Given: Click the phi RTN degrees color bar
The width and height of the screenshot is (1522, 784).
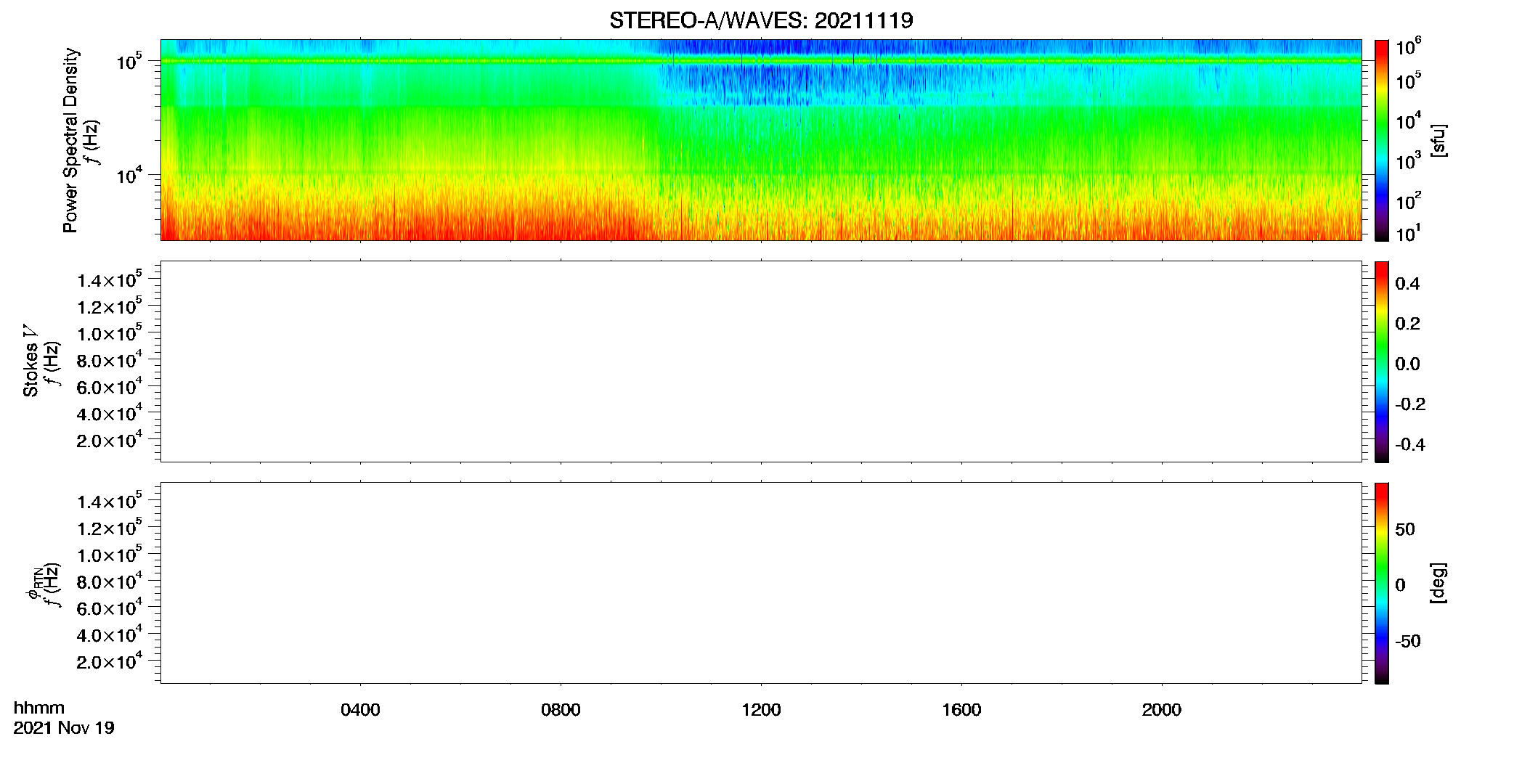Looking at the screenshot, I should [x=1382, y=583].
